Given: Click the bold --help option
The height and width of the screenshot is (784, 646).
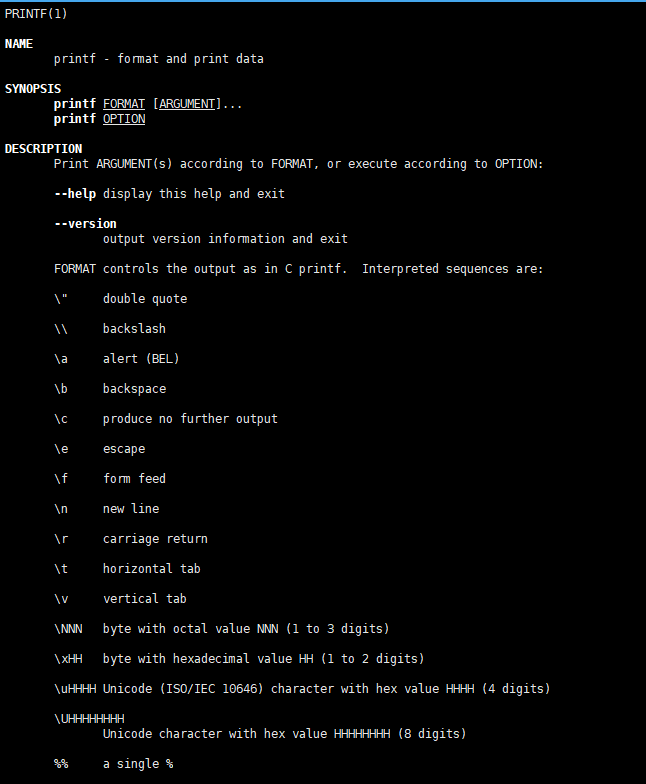Looking at the screenshot, I should click(x=75, y=194).
